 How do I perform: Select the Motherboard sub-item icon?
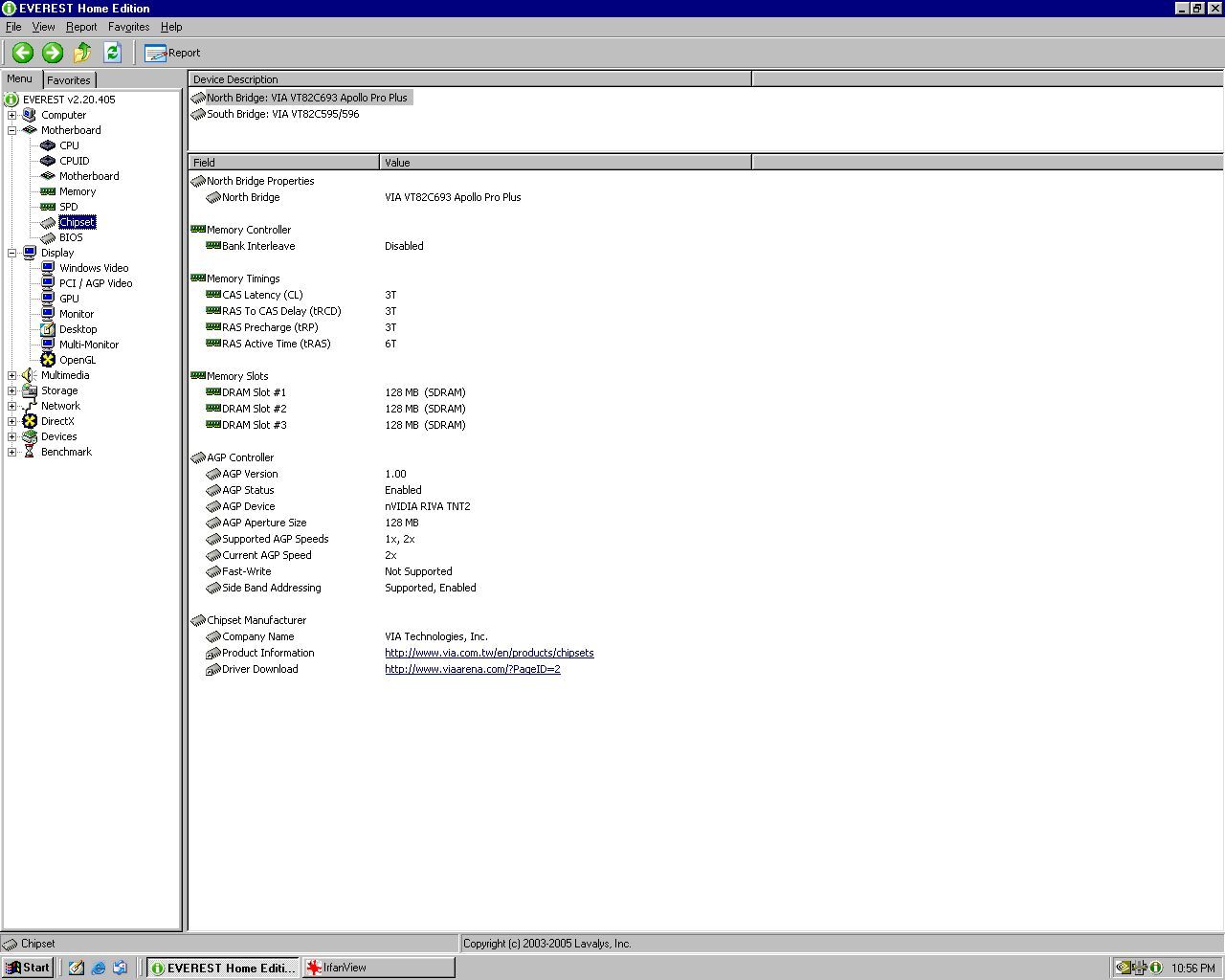pos(48,176)
